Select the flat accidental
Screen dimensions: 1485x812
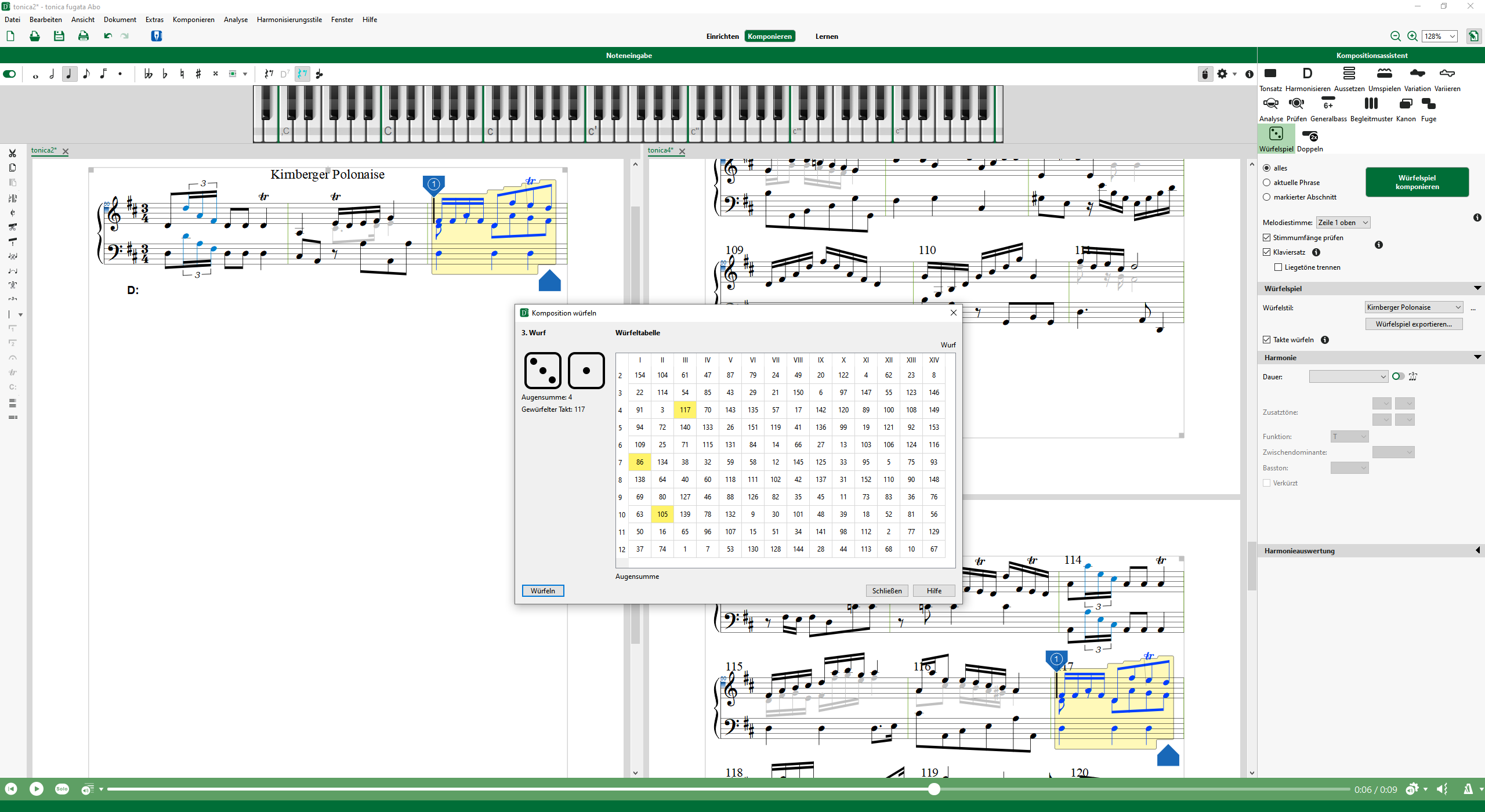pos(165,74)
